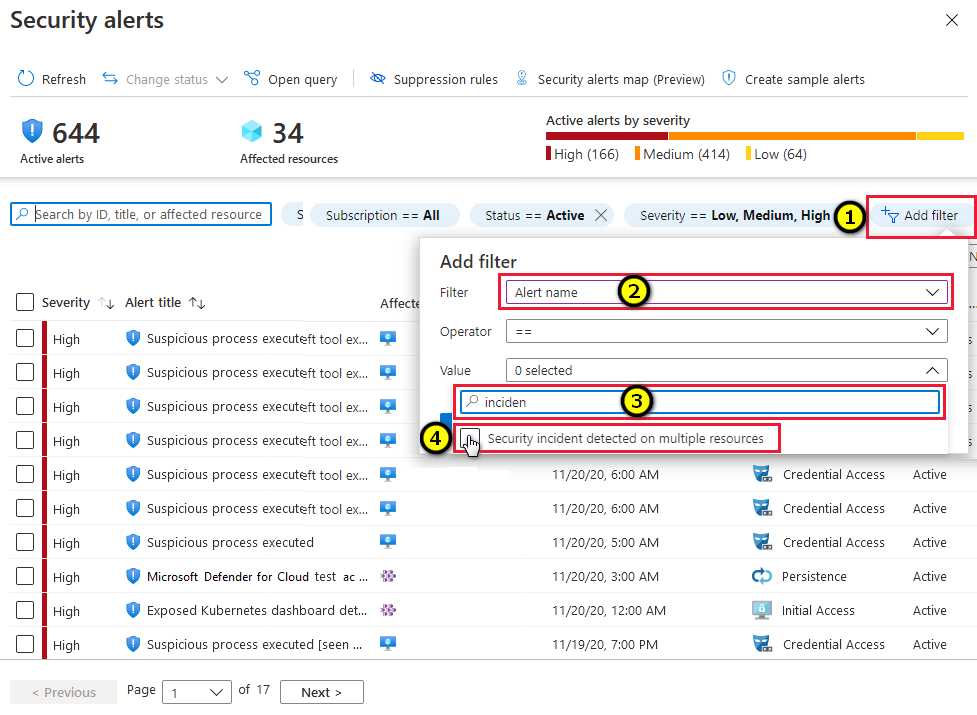Collapse the Value selection list
The height and width of the screenshot is (715, 977).
tap(932, 370)
